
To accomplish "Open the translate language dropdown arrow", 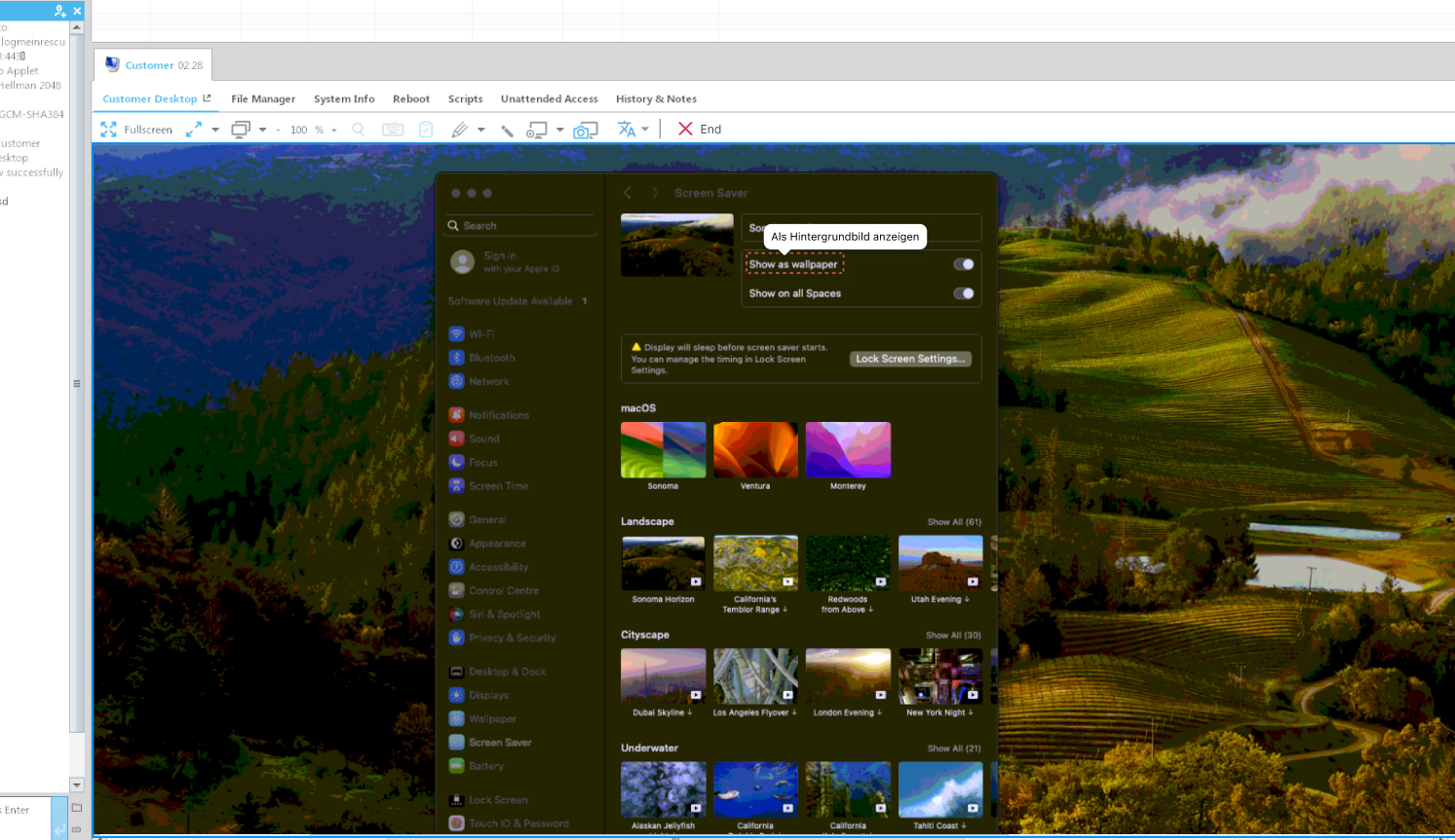I will click(645, 130).
